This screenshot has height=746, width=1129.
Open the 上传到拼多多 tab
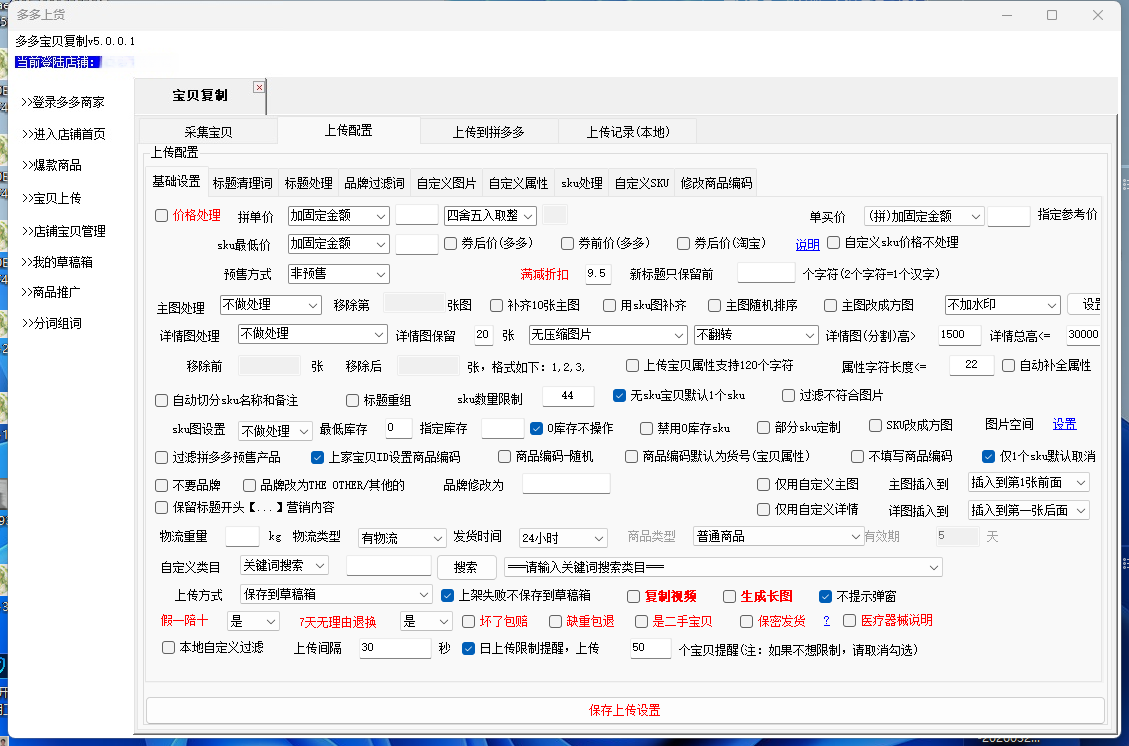[x=488, y=132]
